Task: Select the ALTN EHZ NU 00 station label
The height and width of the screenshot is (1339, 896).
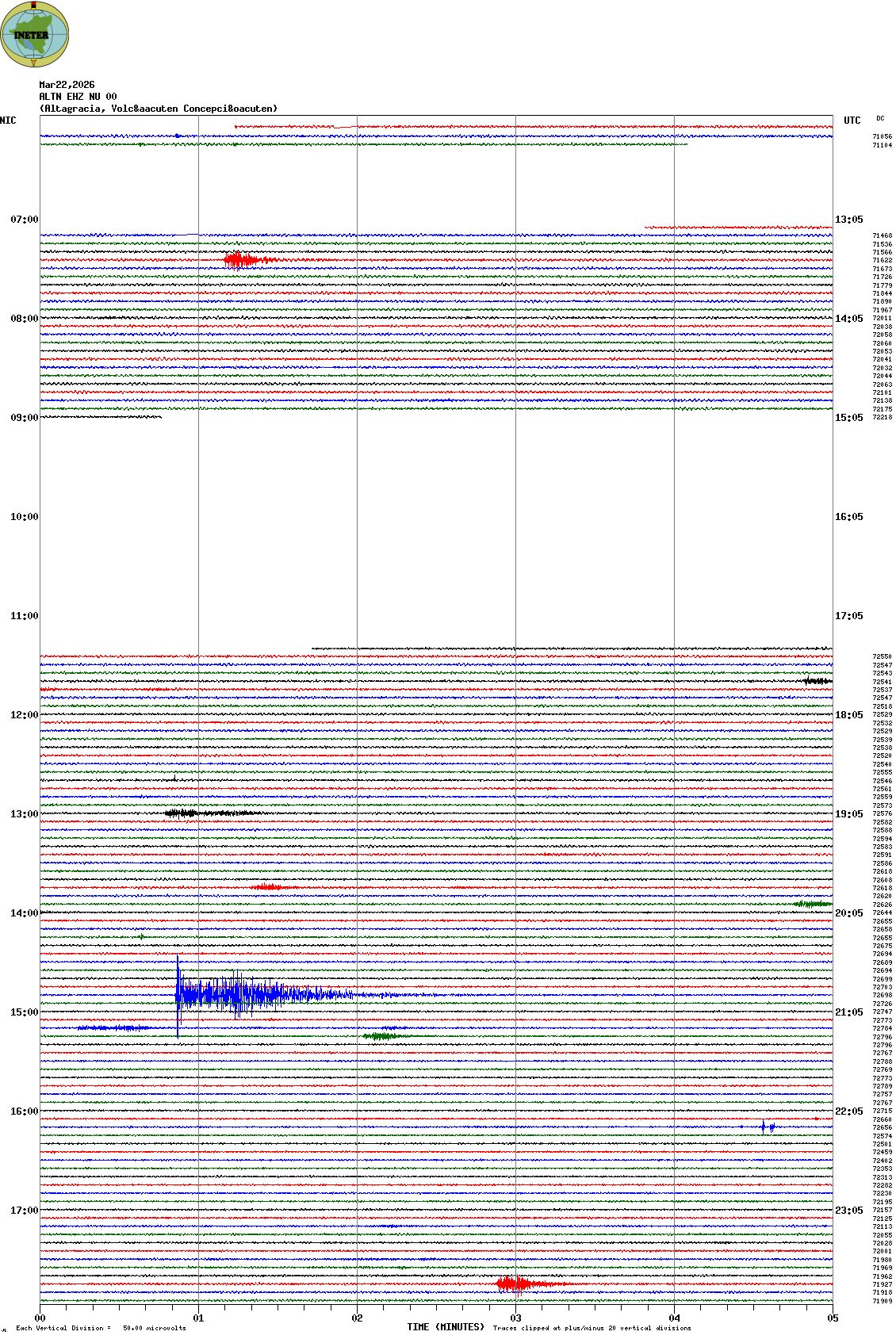Action: click(78, 97)
